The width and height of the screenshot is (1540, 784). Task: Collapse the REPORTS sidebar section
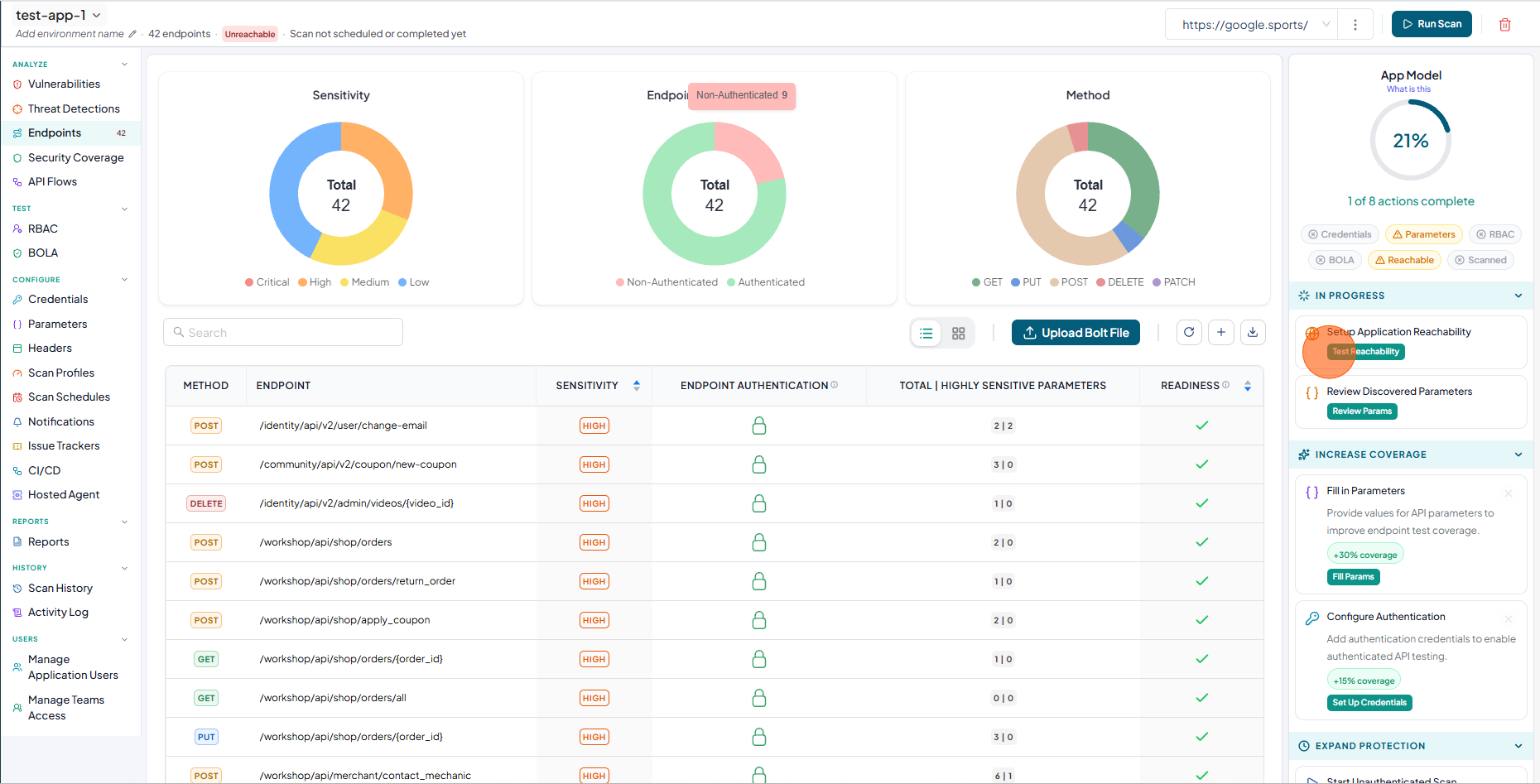tap(124, 522)
